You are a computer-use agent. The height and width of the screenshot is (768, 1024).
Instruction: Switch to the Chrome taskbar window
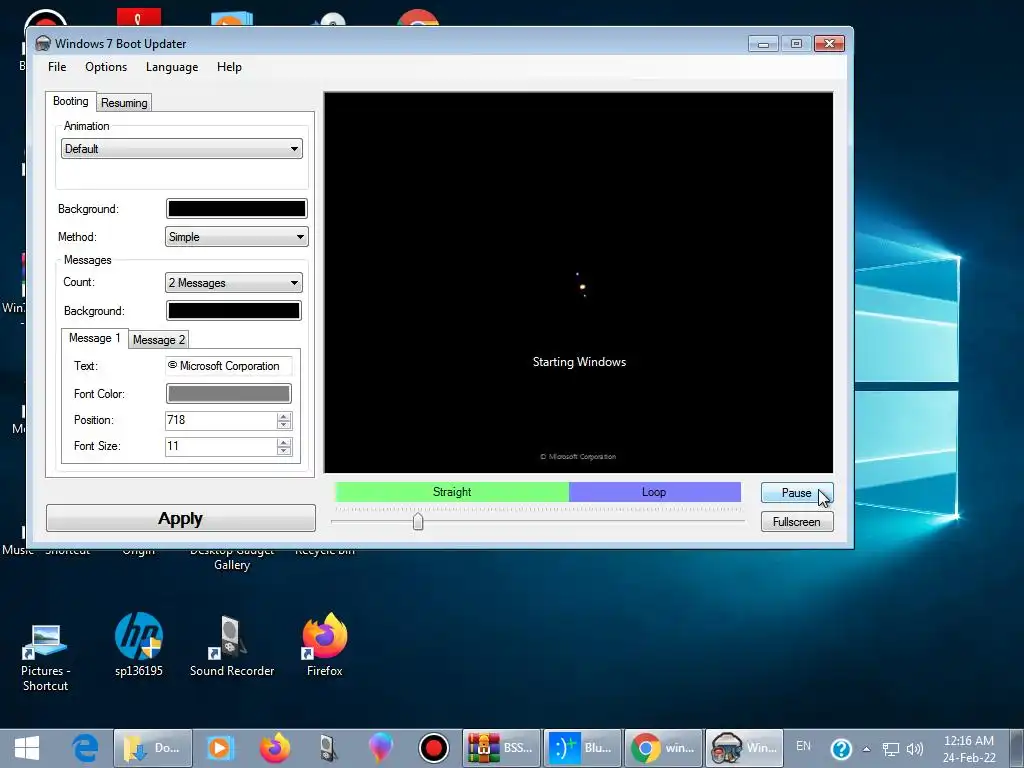[x=663, y=748]
